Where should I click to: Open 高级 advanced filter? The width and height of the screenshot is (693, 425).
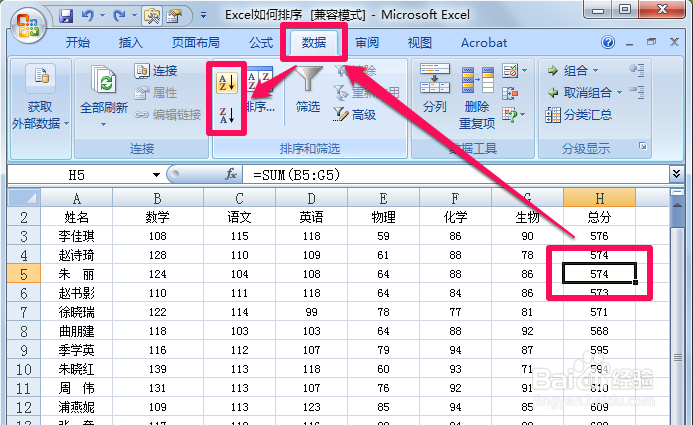(354, 115)
